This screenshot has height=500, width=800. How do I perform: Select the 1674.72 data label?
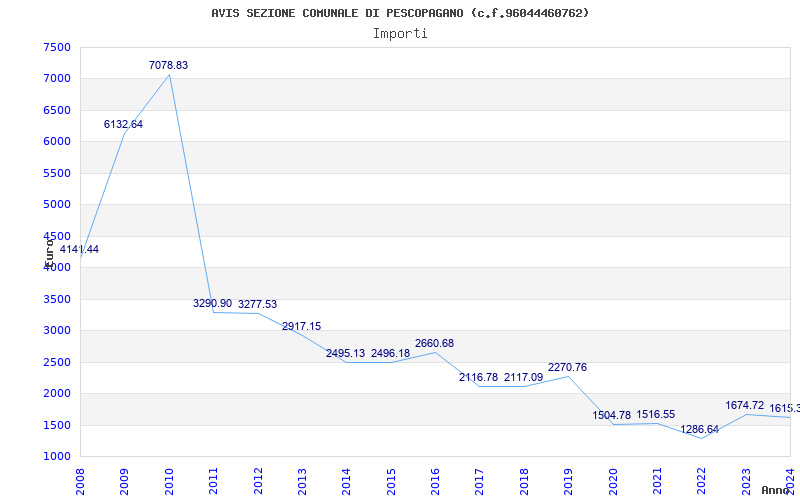pos(744,406)
